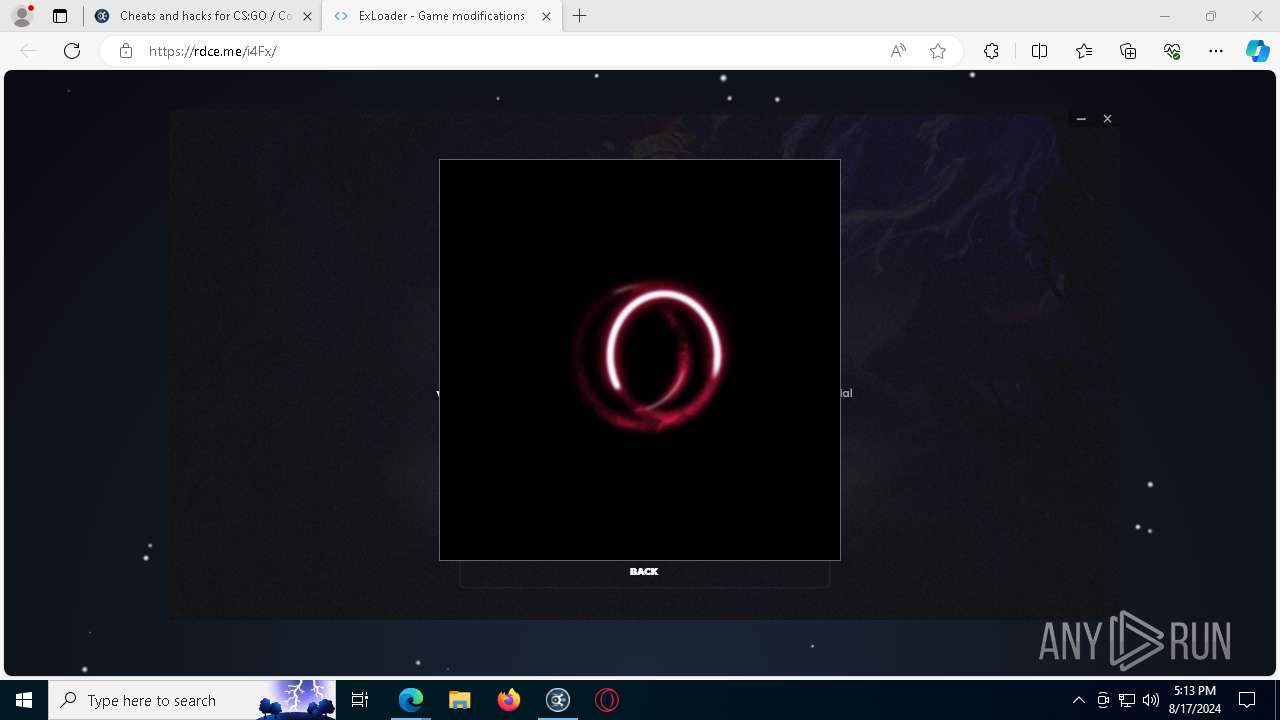Open File Explorer from taskbar

[x=460, y=700]
